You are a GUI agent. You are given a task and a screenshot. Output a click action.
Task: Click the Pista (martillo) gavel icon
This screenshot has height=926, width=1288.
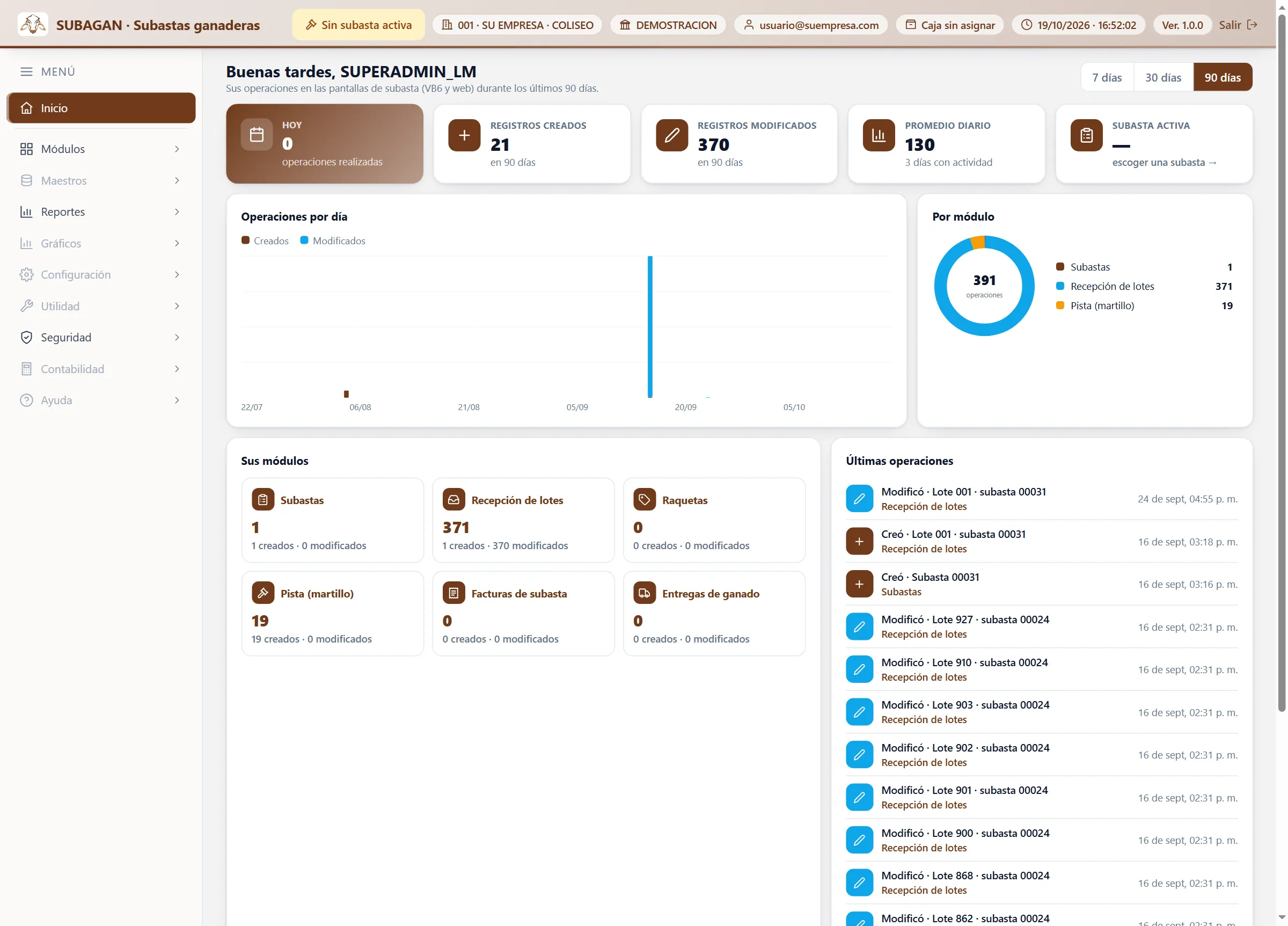(263, 593)
